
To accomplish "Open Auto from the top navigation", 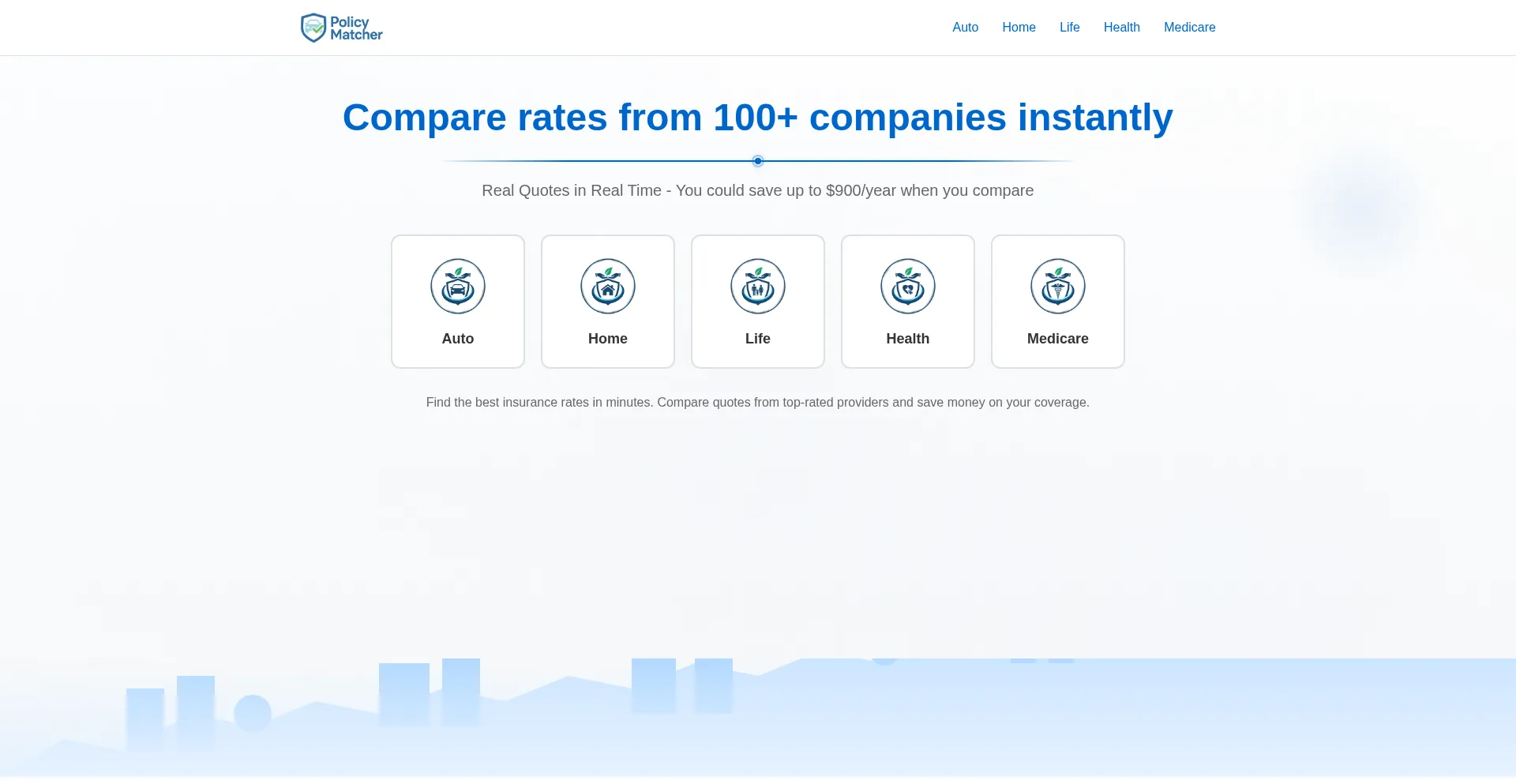I will [x=965, y=27].
